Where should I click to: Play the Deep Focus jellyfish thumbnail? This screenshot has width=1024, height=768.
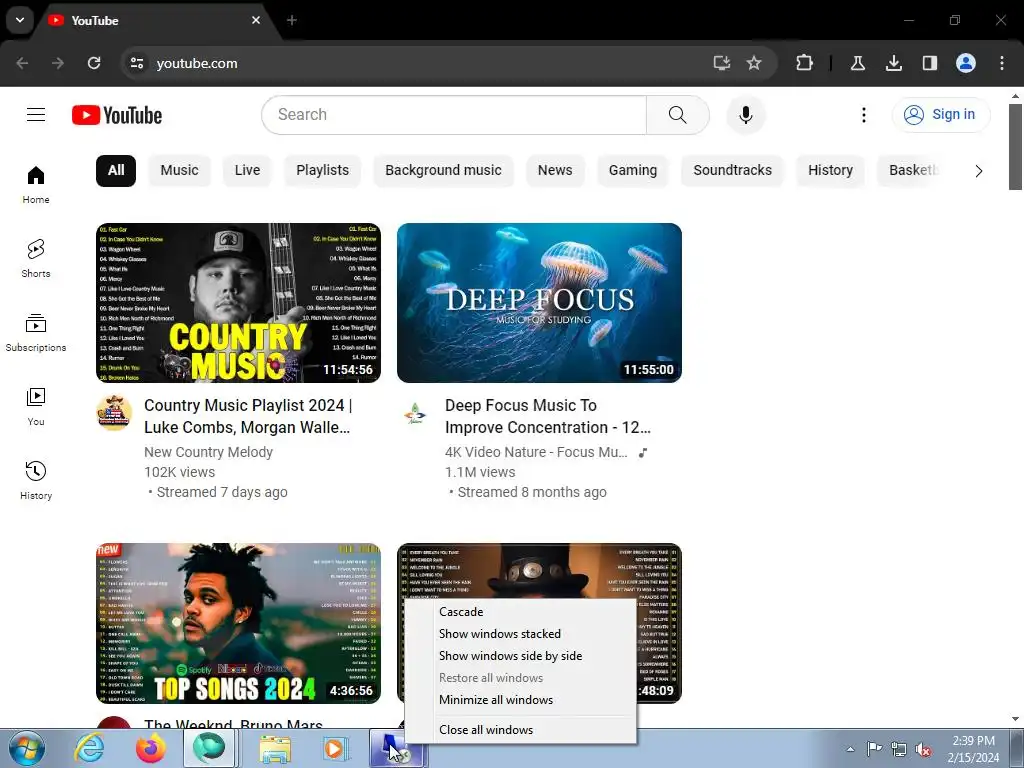tap(539, 303)
